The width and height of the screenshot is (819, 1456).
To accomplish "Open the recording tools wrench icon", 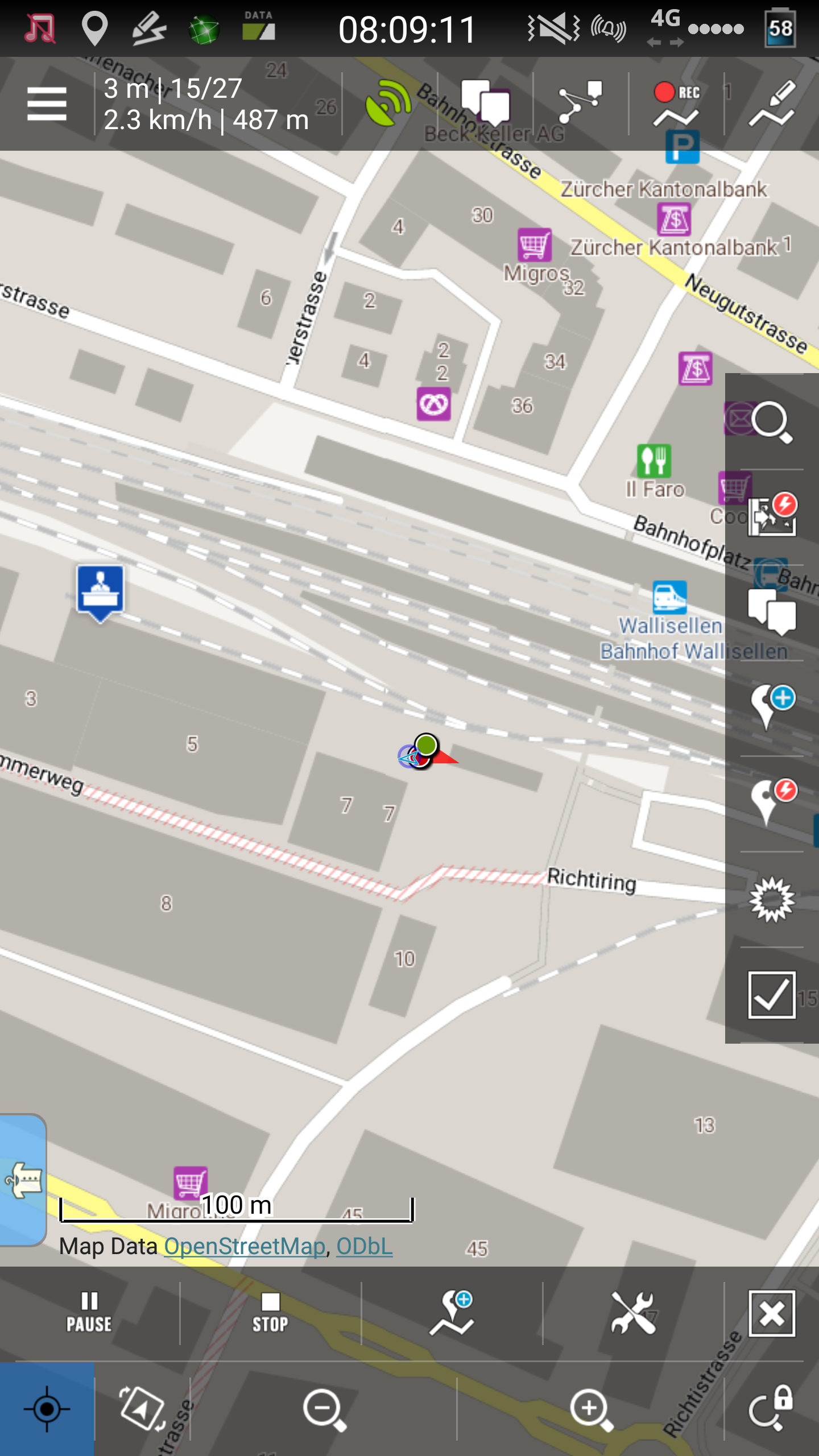I will click(633, 1313).
